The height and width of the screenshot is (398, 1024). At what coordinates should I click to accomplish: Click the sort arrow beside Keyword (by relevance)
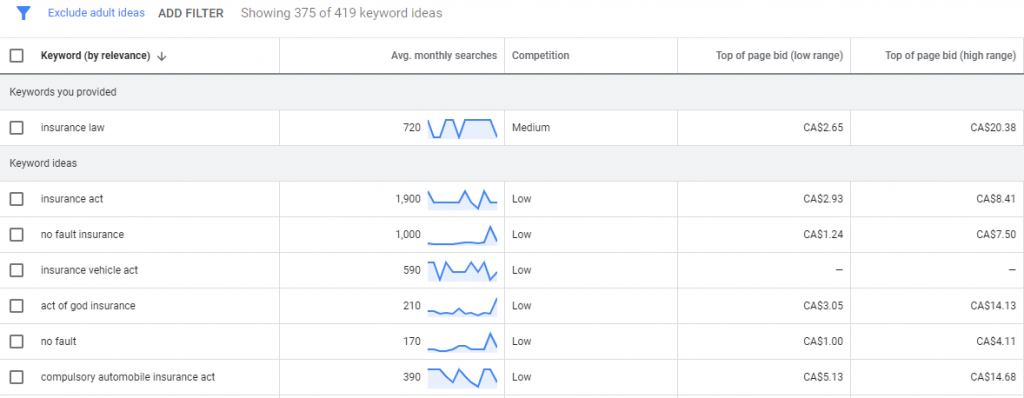click(162, 56)
